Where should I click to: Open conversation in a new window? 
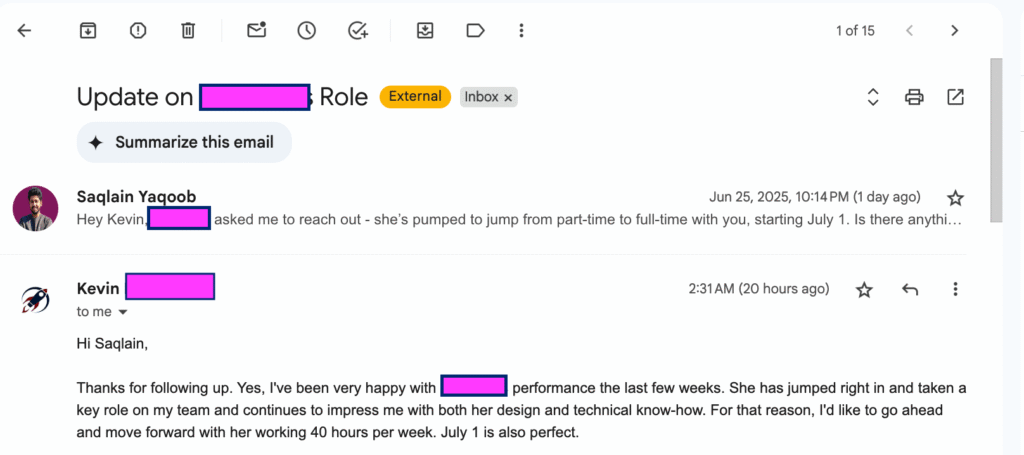tap(956, 97)
